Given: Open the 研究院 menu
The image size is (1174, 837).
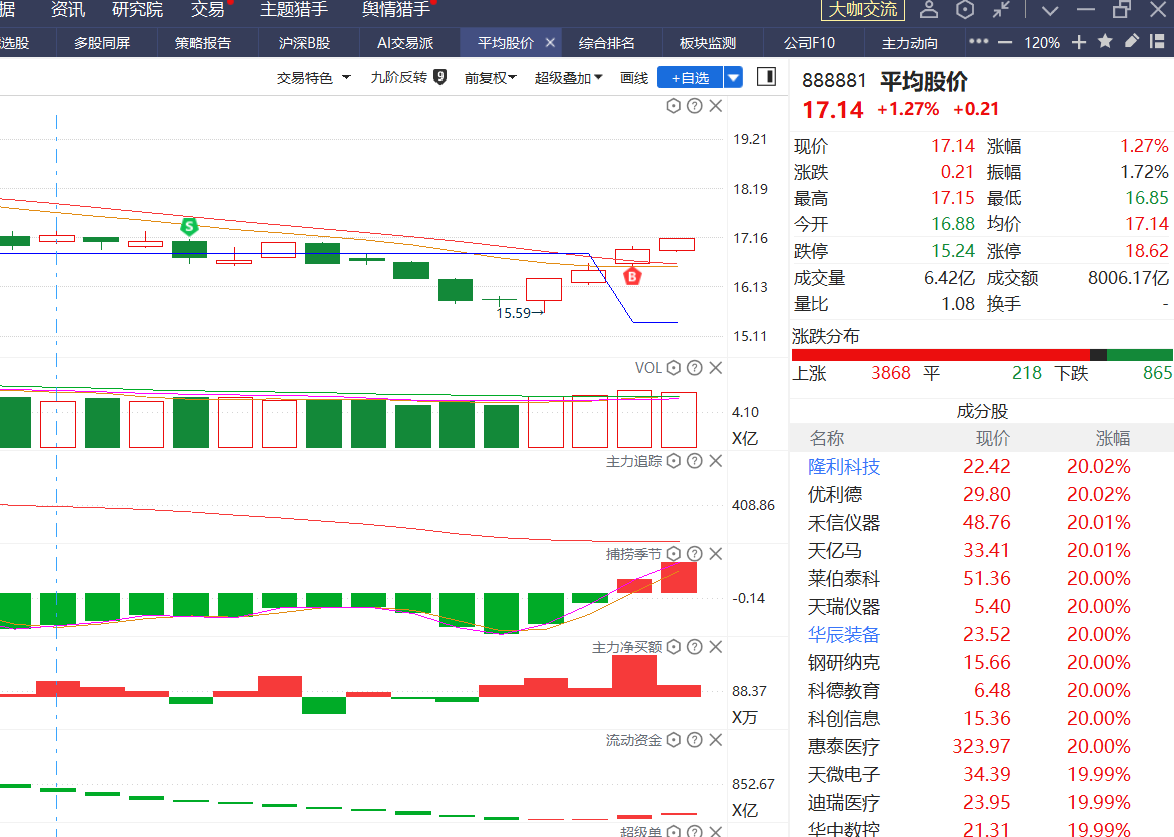Looking at the screenshot, I should (x=137, y=10).
